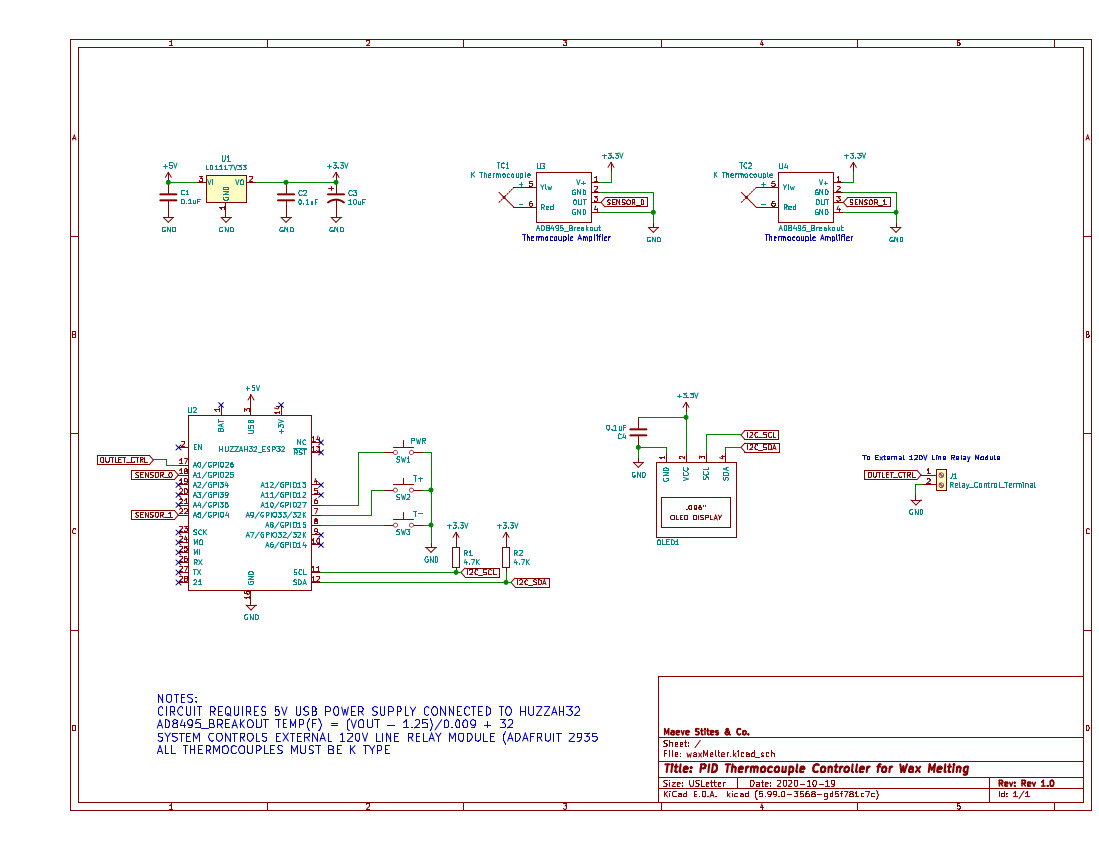Click the +5V power symbol above C1
Image resolution: width=1099 pixels, height=849 pixels.
[x=170, y=170]
